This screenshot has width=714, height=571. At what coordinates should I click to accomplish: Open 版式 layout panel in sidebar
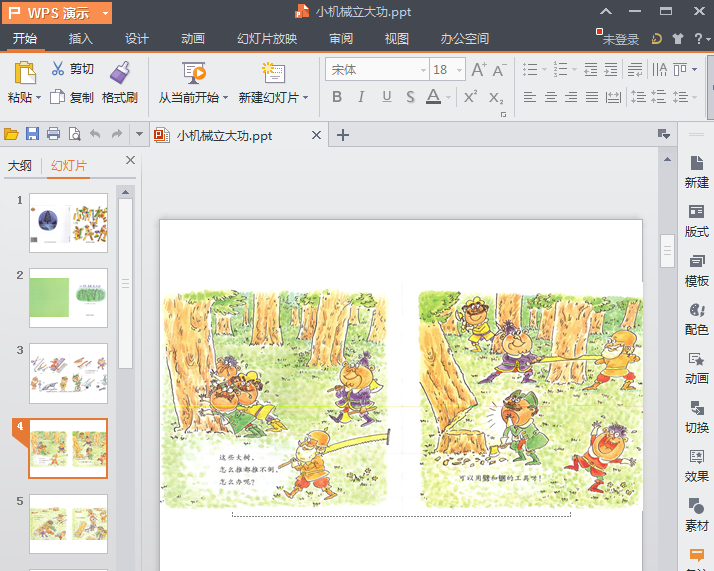[696, 221]
